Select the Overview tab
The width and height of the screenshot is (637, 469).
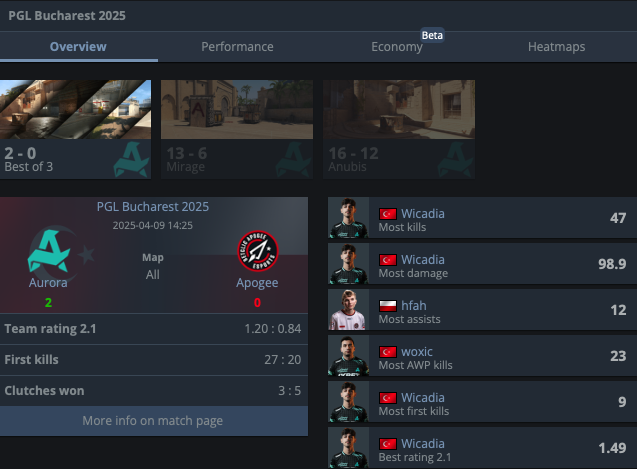pos(78,47)
